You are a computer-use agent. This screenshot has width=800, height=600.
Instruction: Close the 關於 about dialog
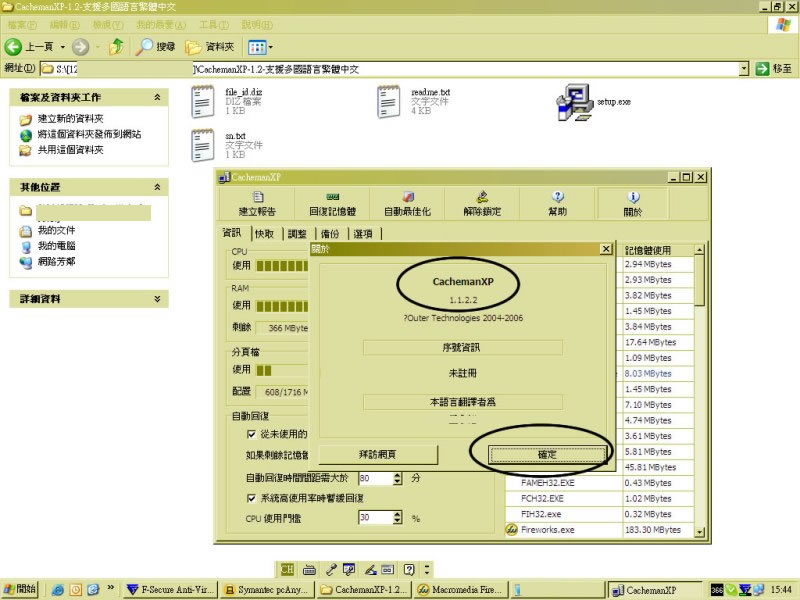click(606, 248)
